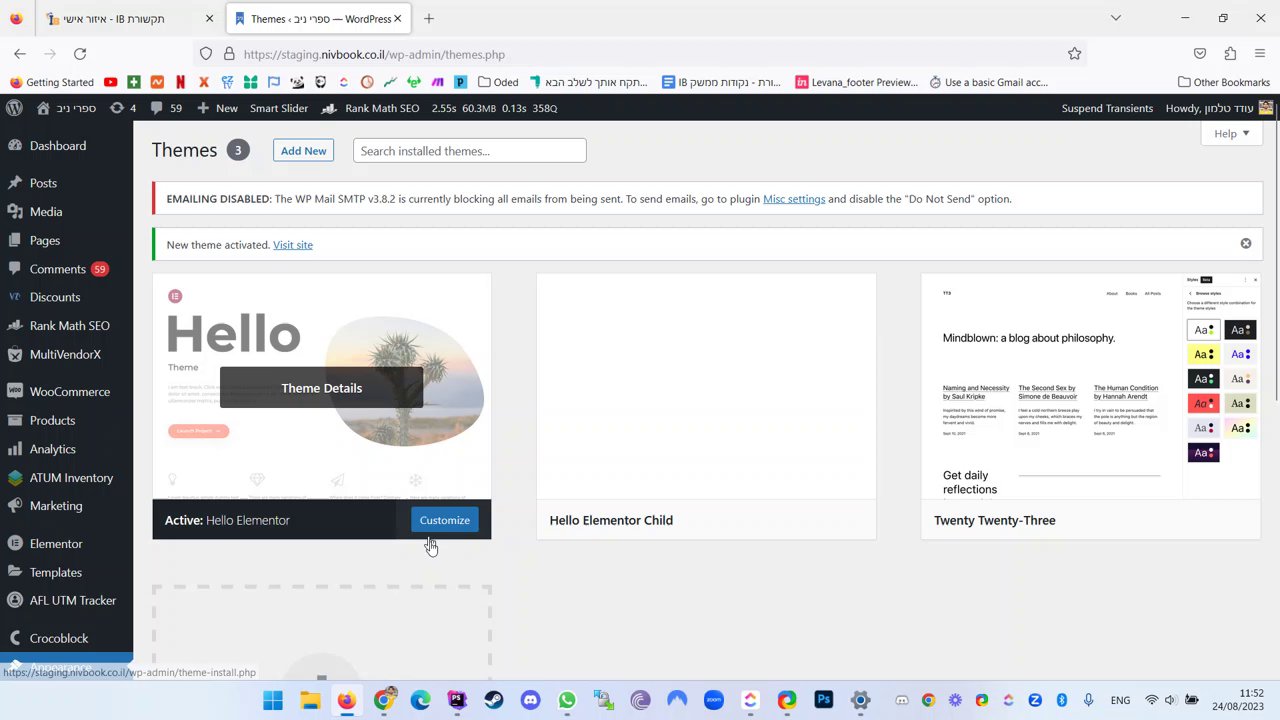Open Photoshop from the taskbar

click(824, 701)
